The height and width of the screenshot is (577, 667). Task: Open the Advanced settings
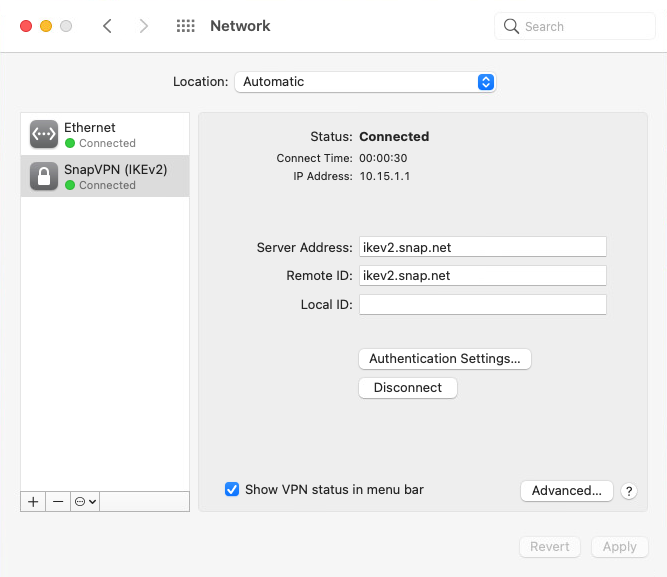click(567, 491)
